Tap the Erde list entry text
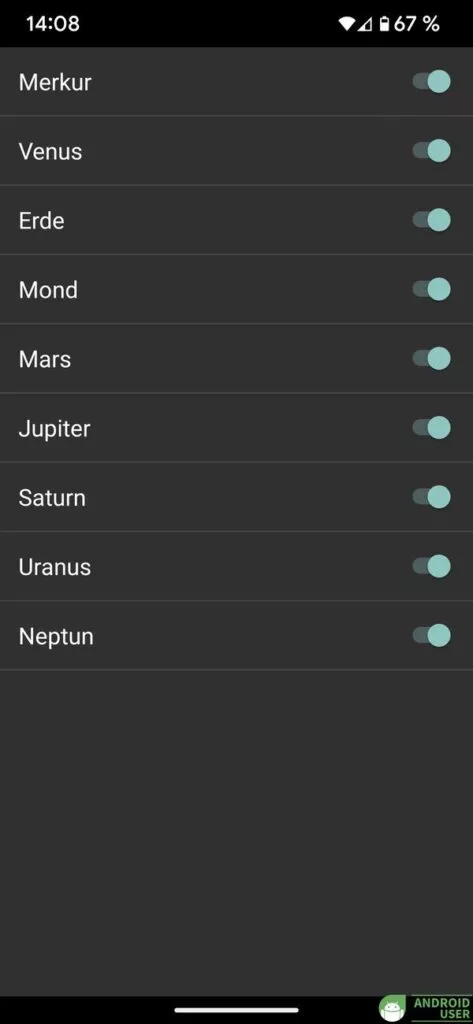The width and height of the screenshot is (473, 1024). (41, 221)
